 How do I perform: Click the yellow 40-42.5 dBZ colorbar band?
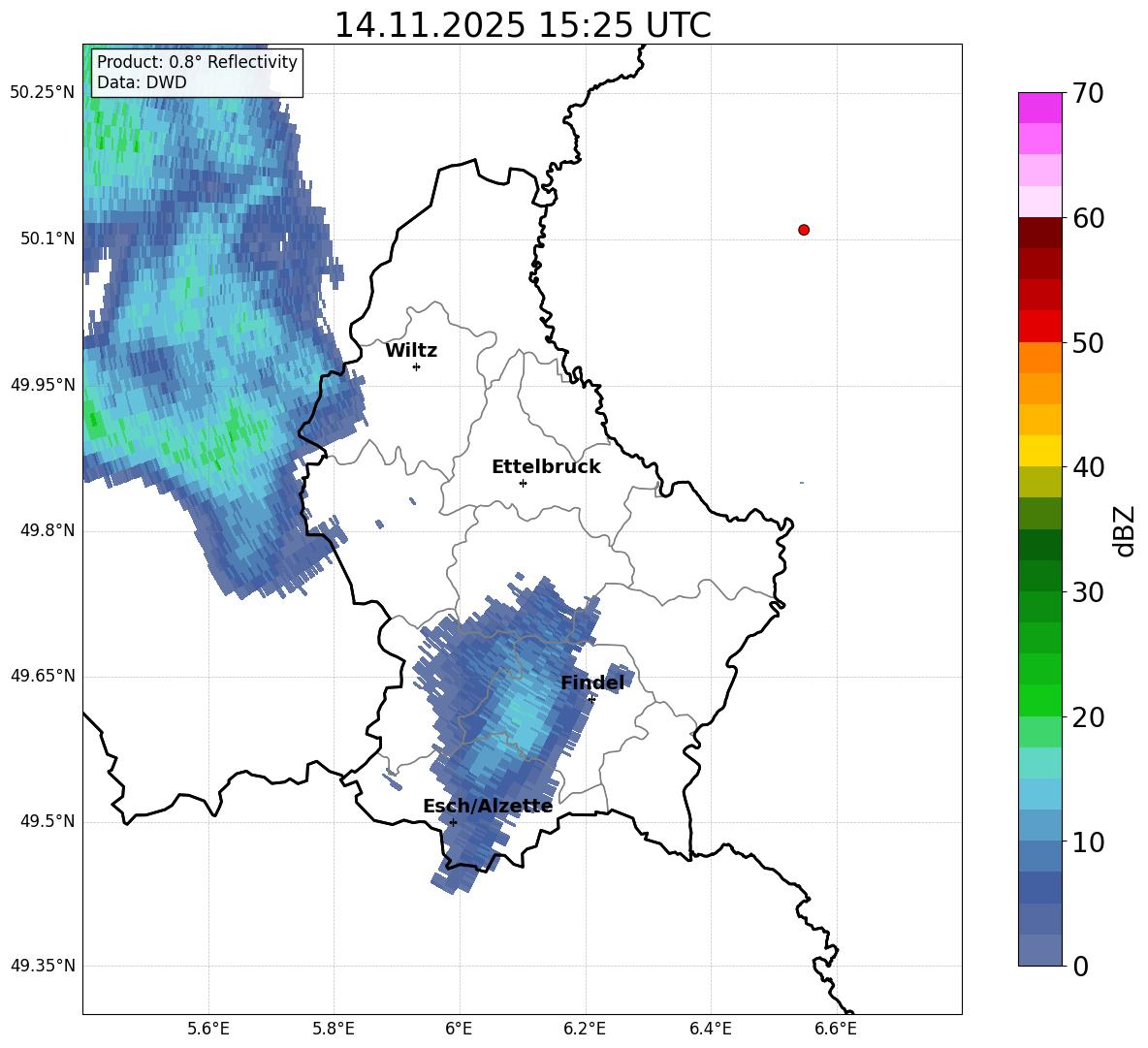click(x=1039, y=451)
